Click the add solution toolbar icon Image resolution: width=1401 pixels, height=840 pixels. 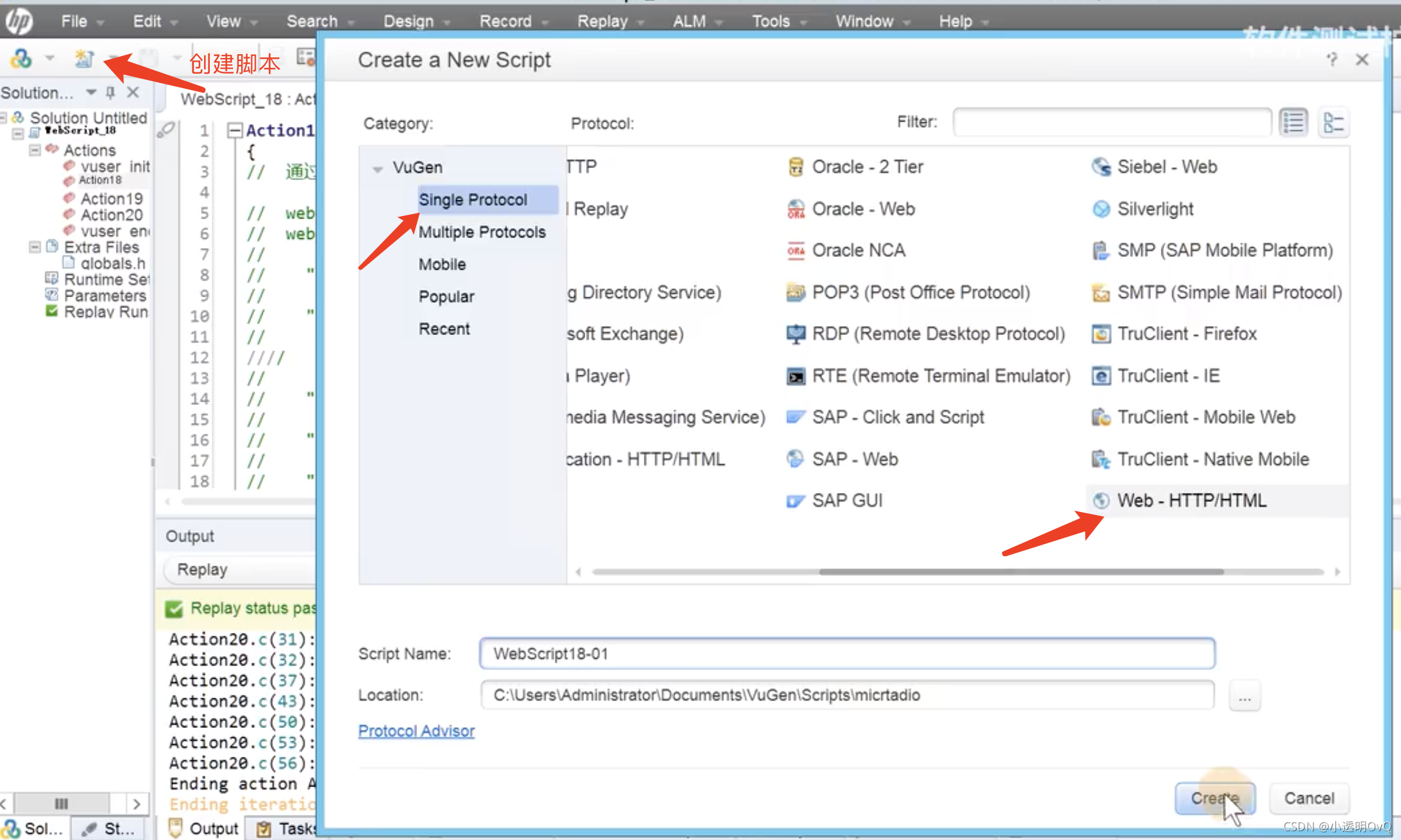coord(21,59)
